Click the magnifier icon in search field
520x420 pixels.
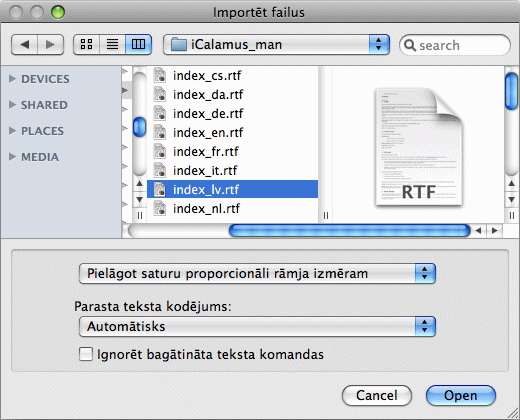tap(410, 45)
